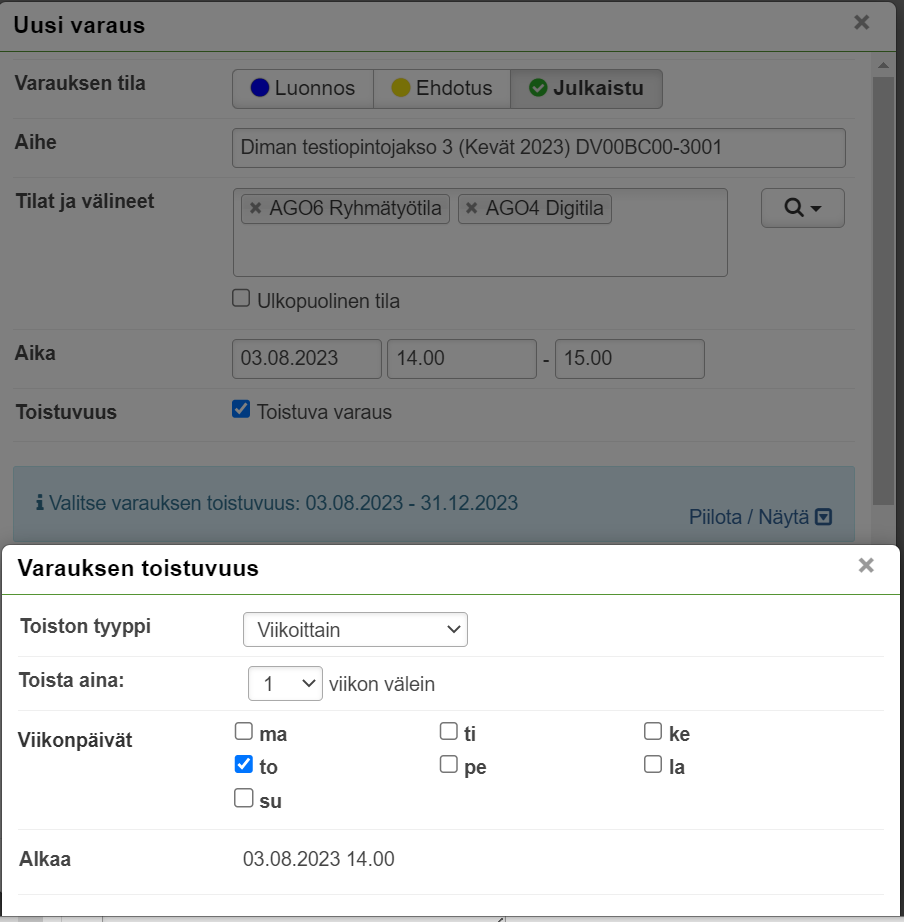This screenshot has width=904, height=922.
Task: Open the Toiston tyyppi dropdown
Action: (x=355, y=630)
